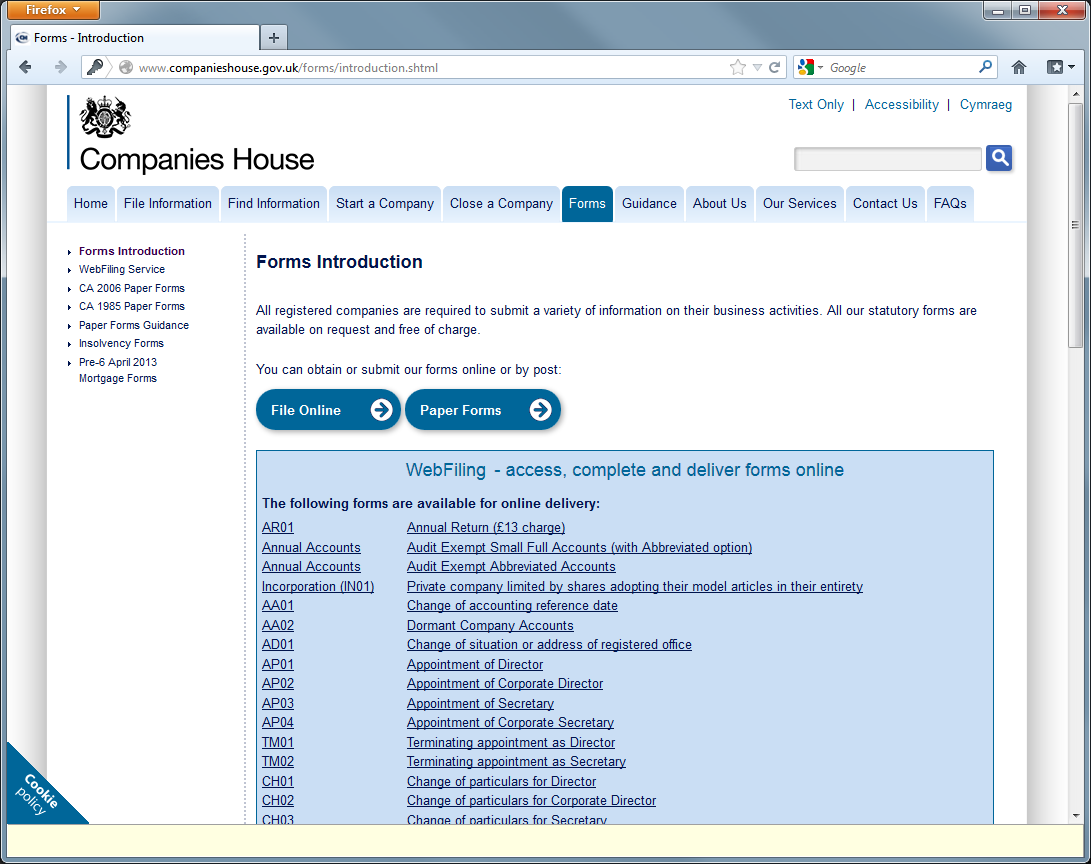Viewport: 1091px width, 864px height.
Task: Select the Forms - Introduction browser tab
Action: (x=135, y=38)
